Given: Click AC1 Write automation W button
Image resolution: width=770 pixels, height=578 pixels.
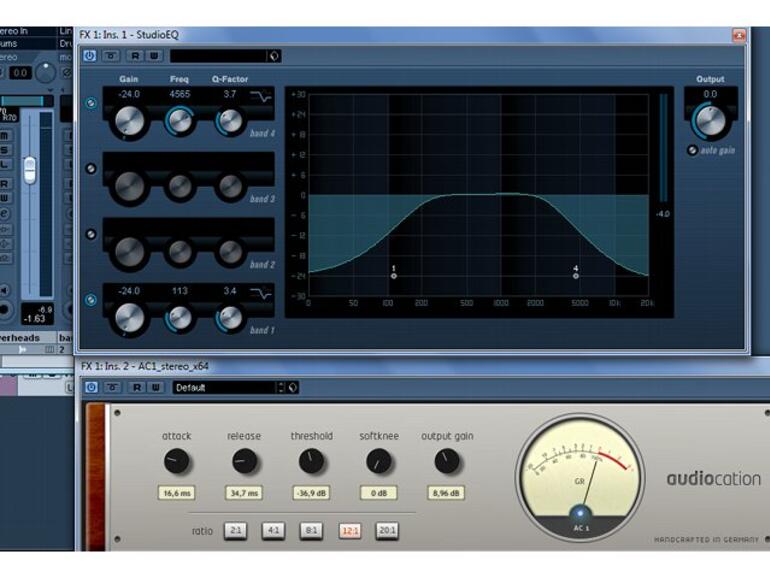Looking at the screenshot, I should [156, 387].
